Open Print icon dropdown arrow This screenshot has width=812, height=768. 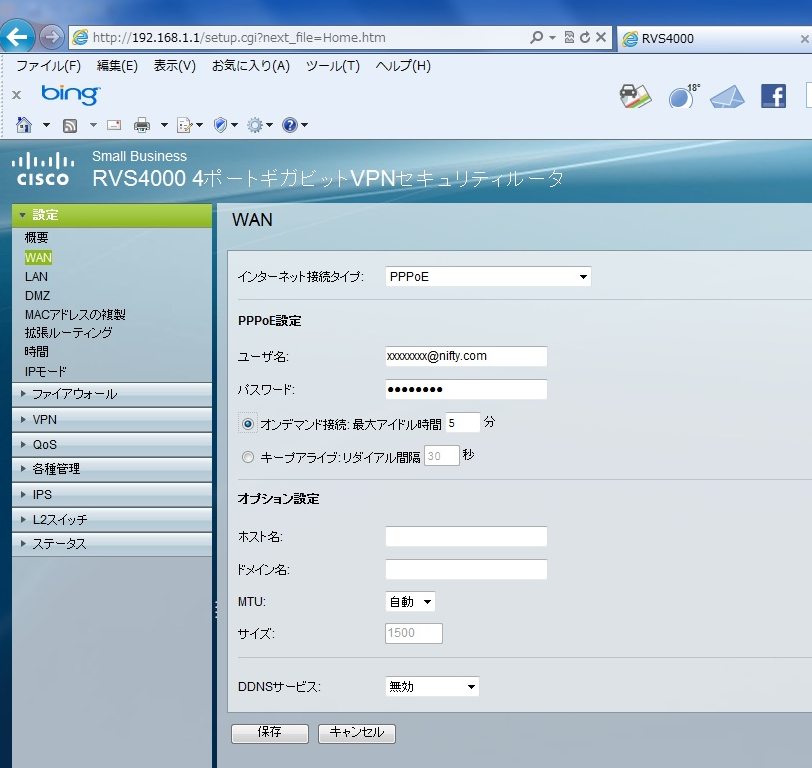(x=164, y=125)
